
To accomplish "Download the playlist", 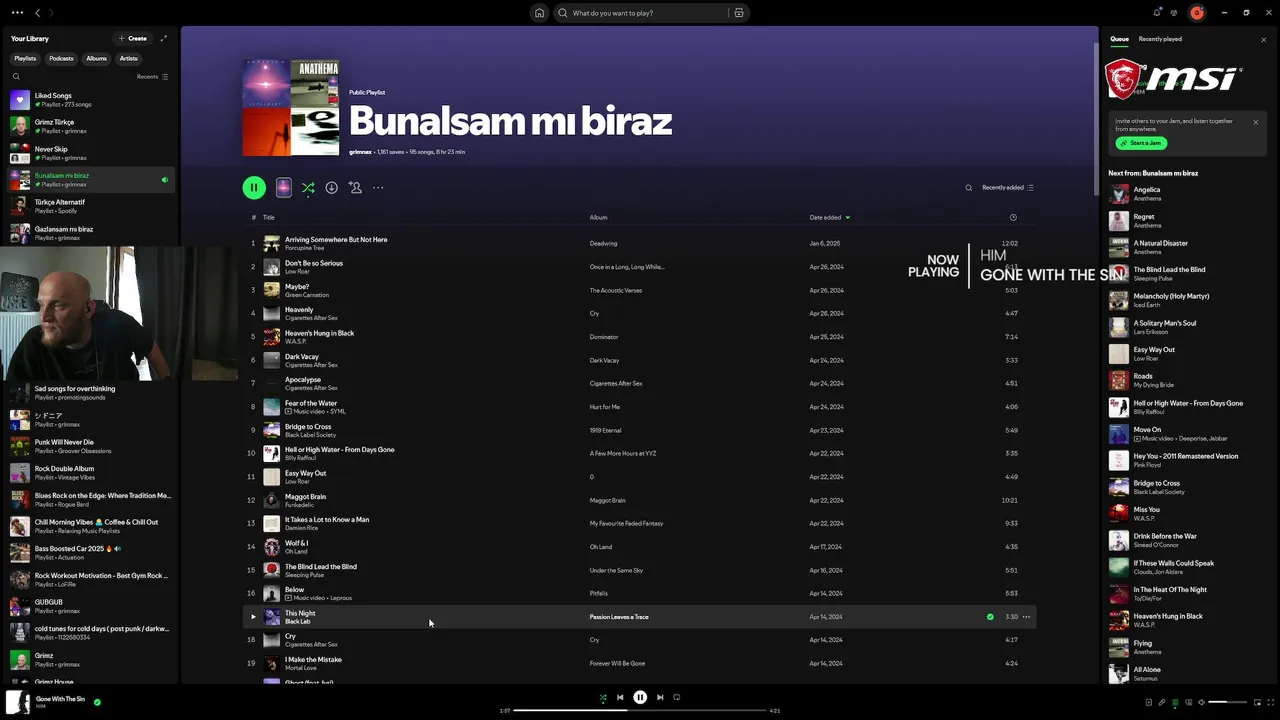I will pyautogui.click(x=331, y=187).
